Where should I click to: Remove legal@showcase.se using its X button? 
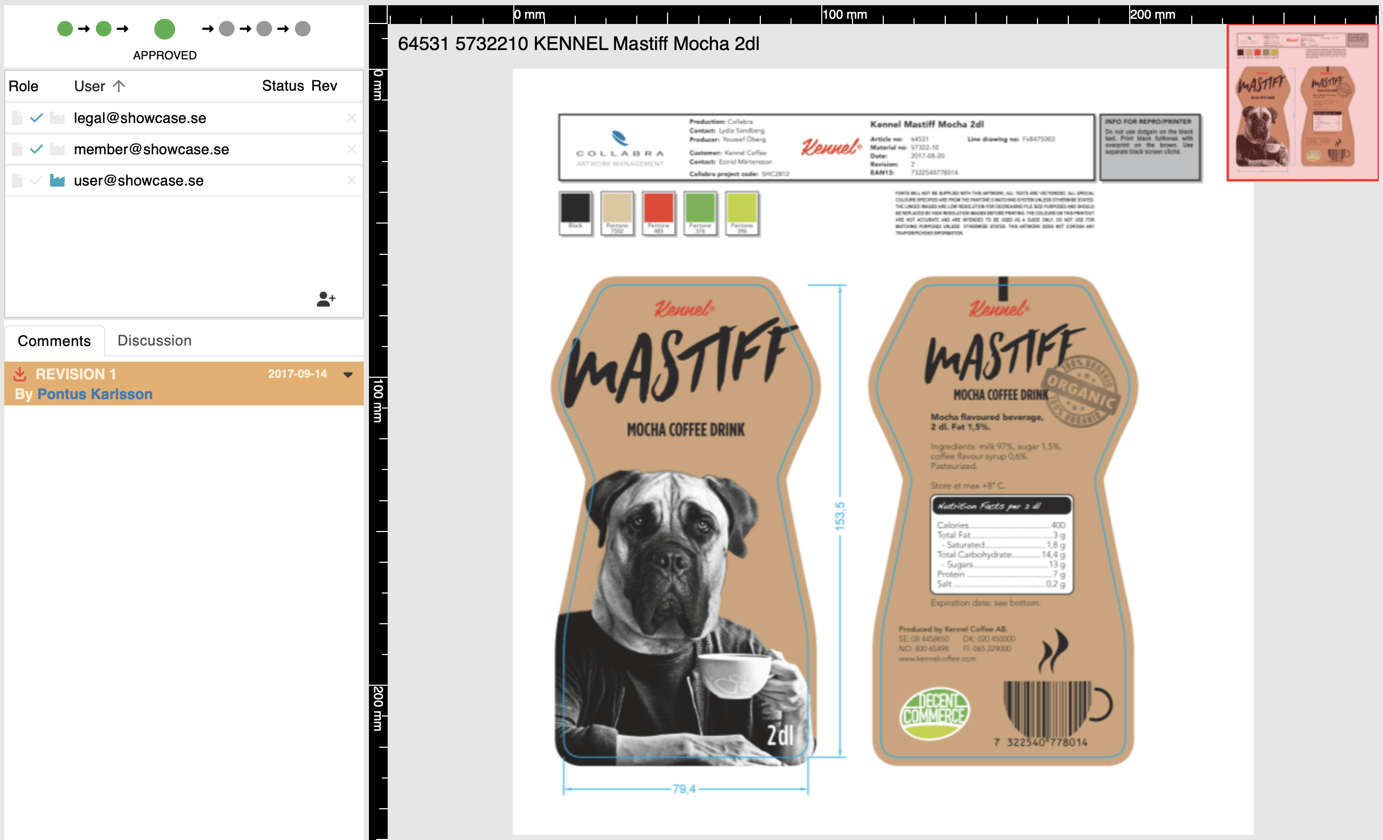pos(354,117)
